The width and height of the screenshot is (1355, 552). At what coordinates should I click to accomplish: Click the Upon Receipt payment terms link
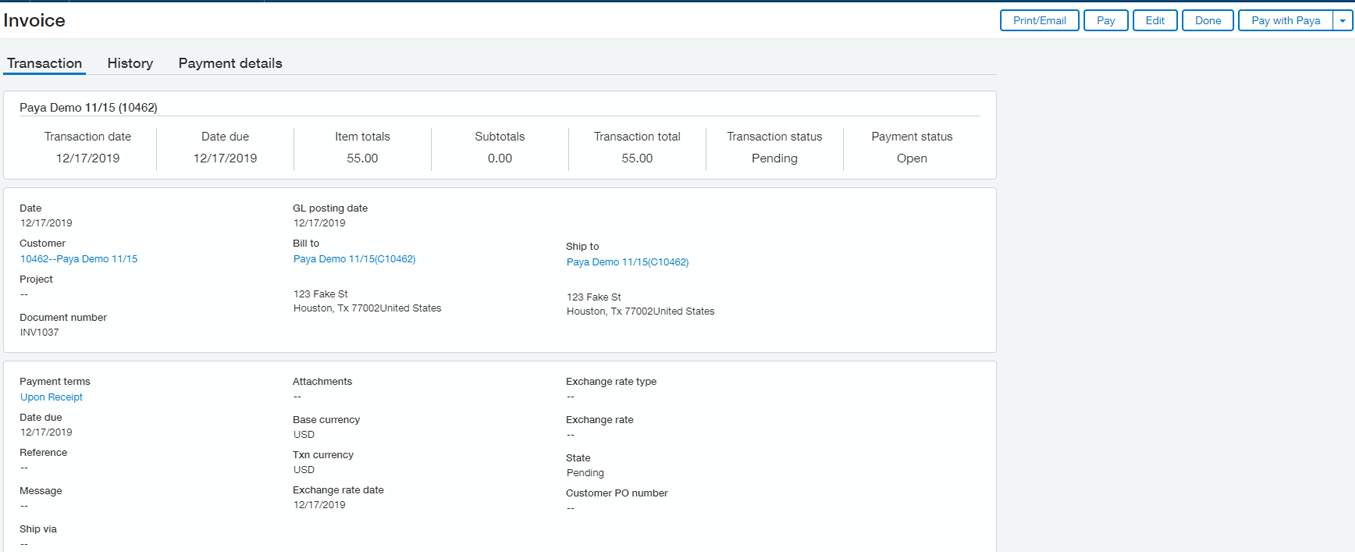(x=51, y=397)
